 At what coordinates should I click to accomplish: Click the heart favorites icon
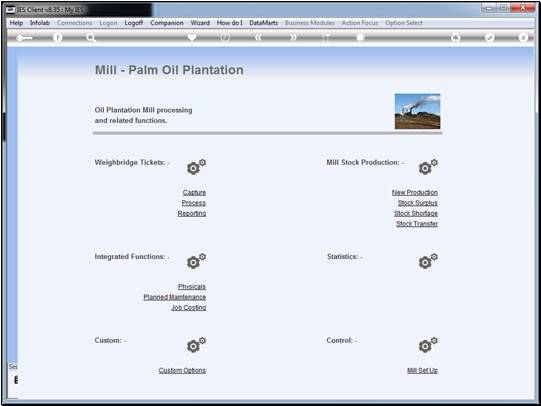[192, 37]
